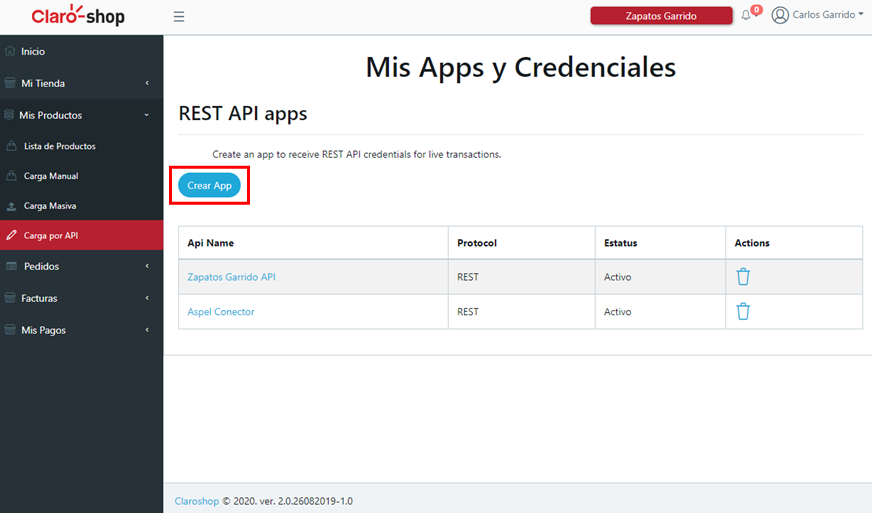Toggle the hamburger sidebar menu
Screen dimensions: 872x513
coord(179,17)
